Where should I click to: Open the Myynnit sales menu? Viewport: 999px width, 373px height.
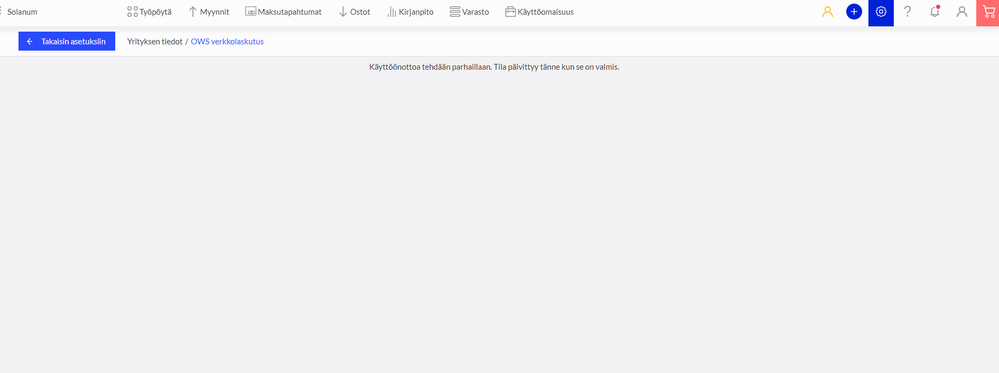coord(209,11)
